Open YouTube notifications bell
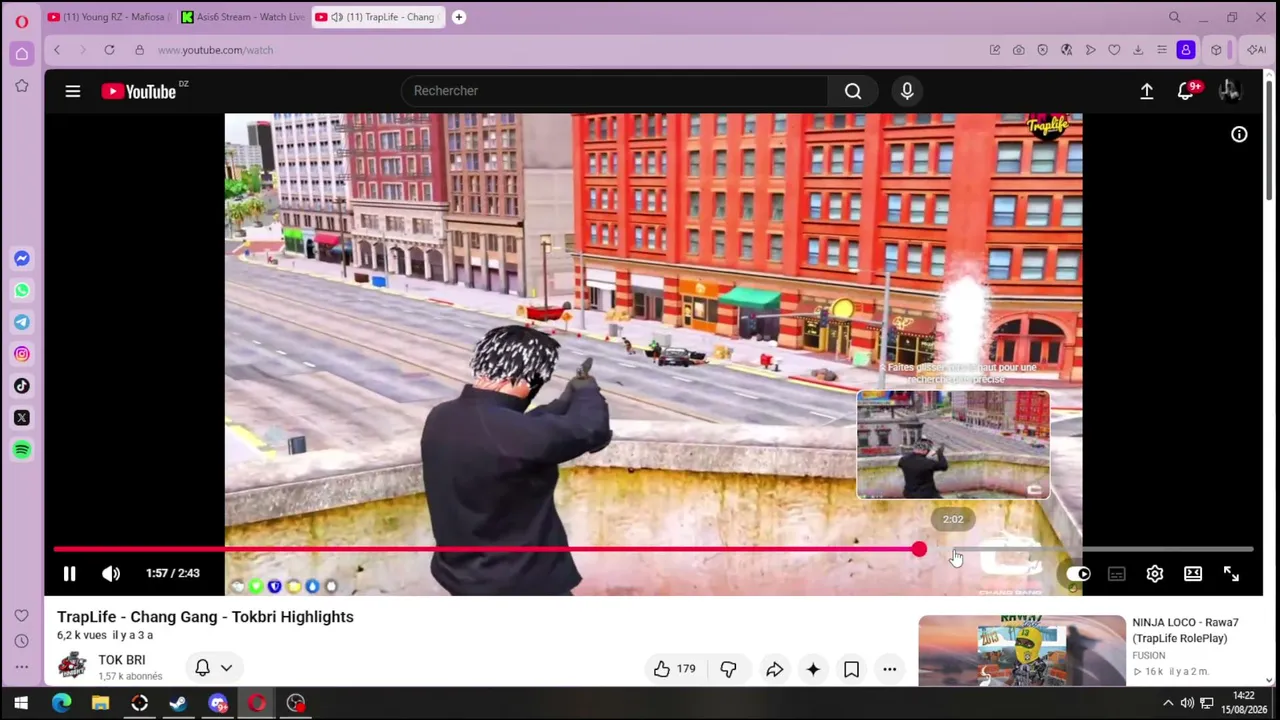 (x=1186, y=91)
